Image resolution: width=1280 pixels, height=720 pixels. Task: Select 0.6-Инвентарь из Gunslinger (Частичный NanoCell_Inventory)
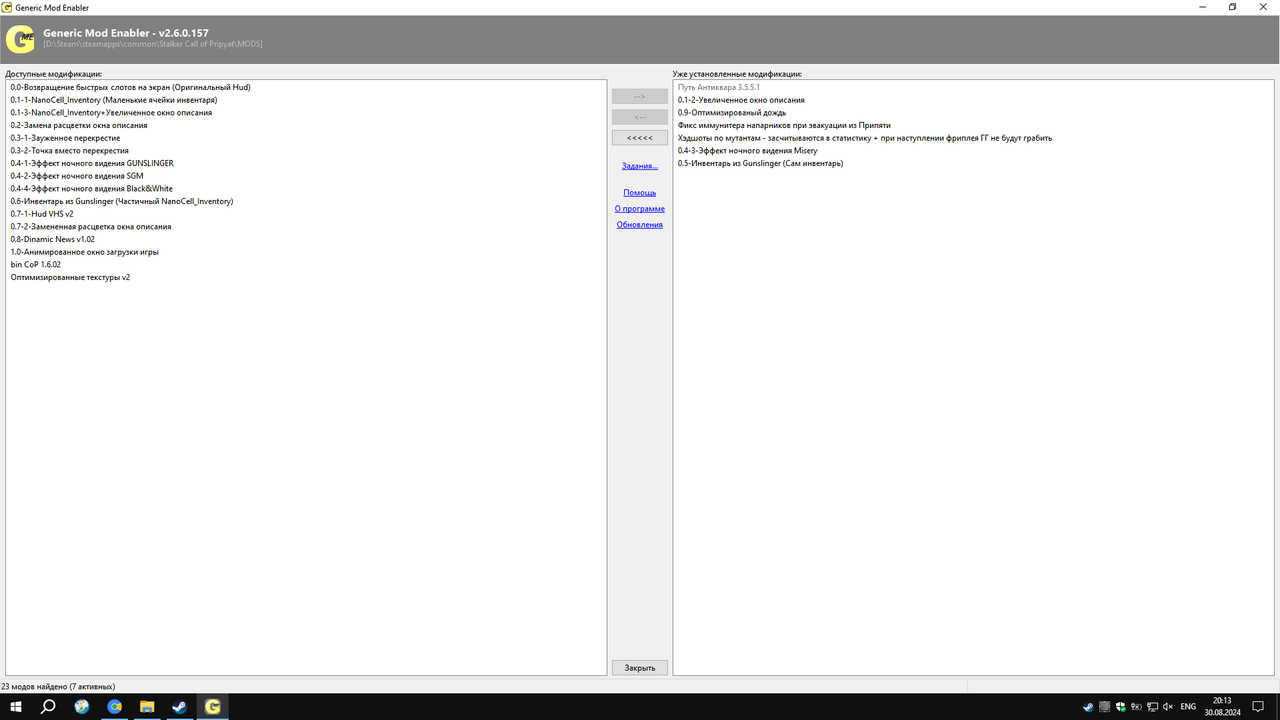(x=122, y=201)
